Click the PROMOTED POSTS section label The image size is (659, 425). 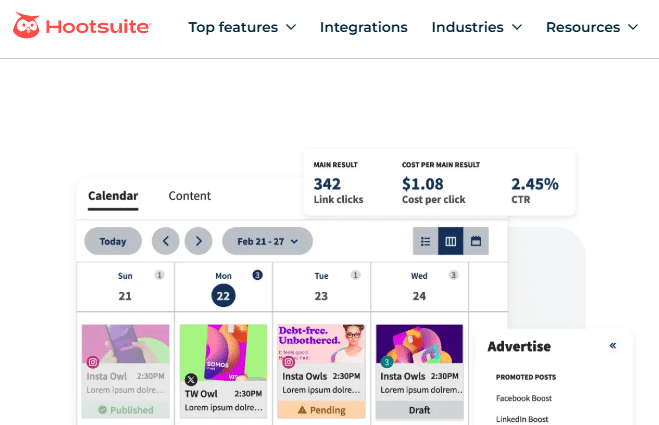click(526, 377)
